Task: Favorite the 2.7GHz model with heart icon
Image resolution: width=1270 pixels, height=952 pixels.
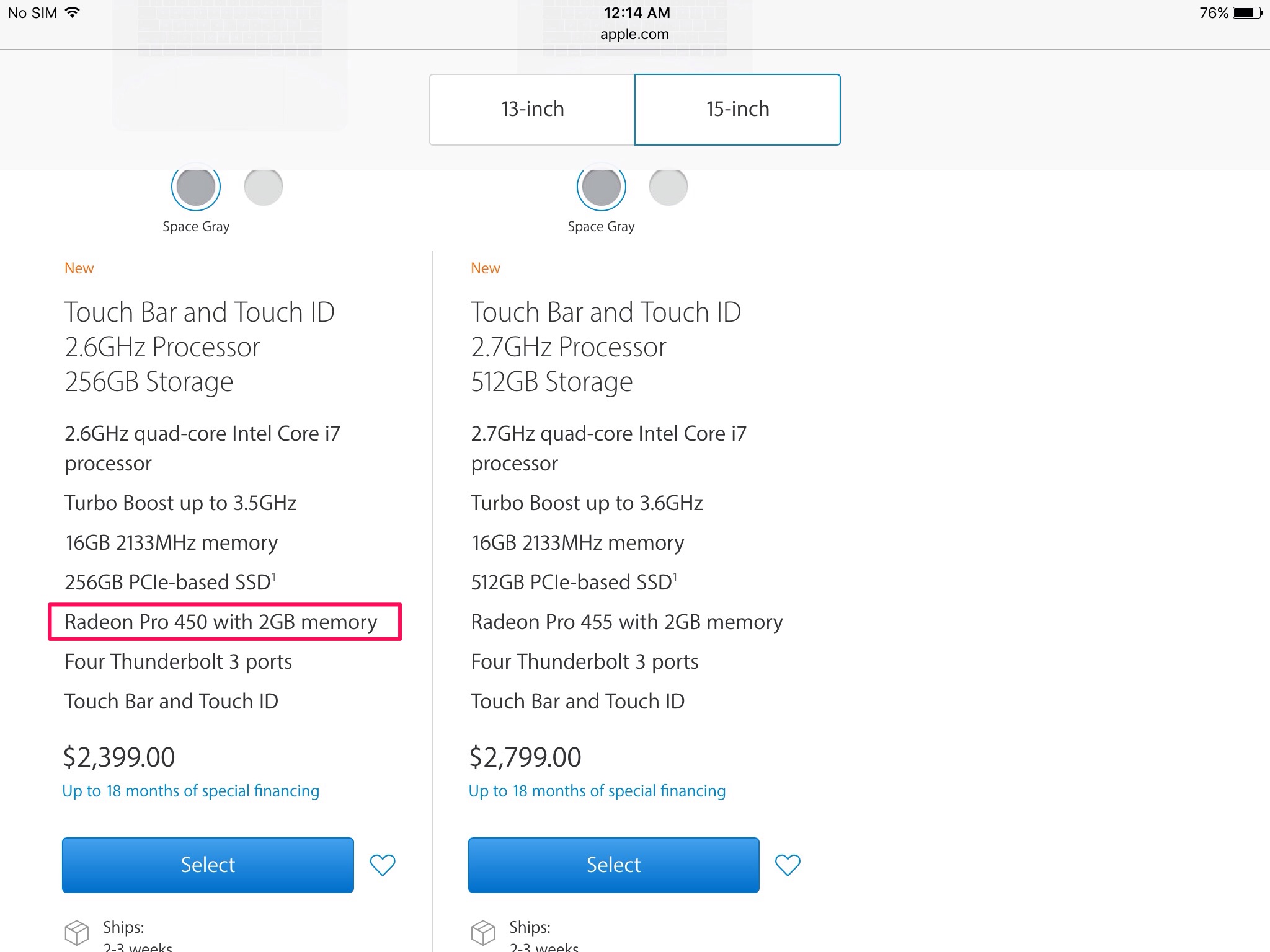Action: 788,865
